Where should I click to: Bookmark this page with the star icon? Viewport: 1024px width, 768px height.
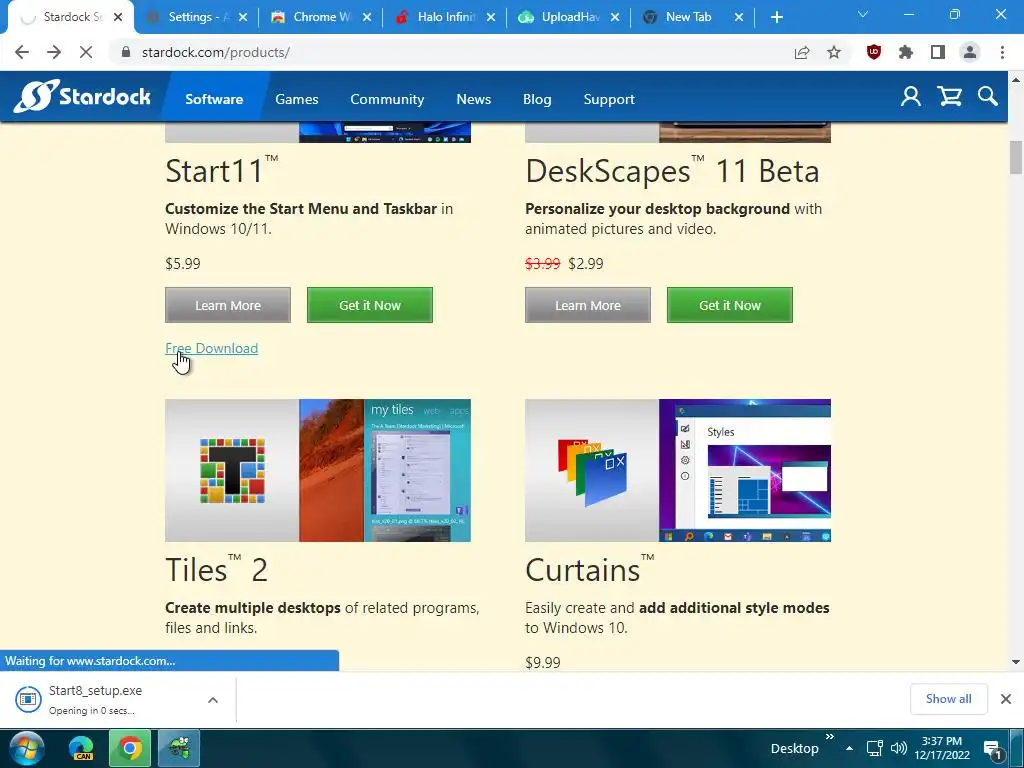[x=834, y=52]
